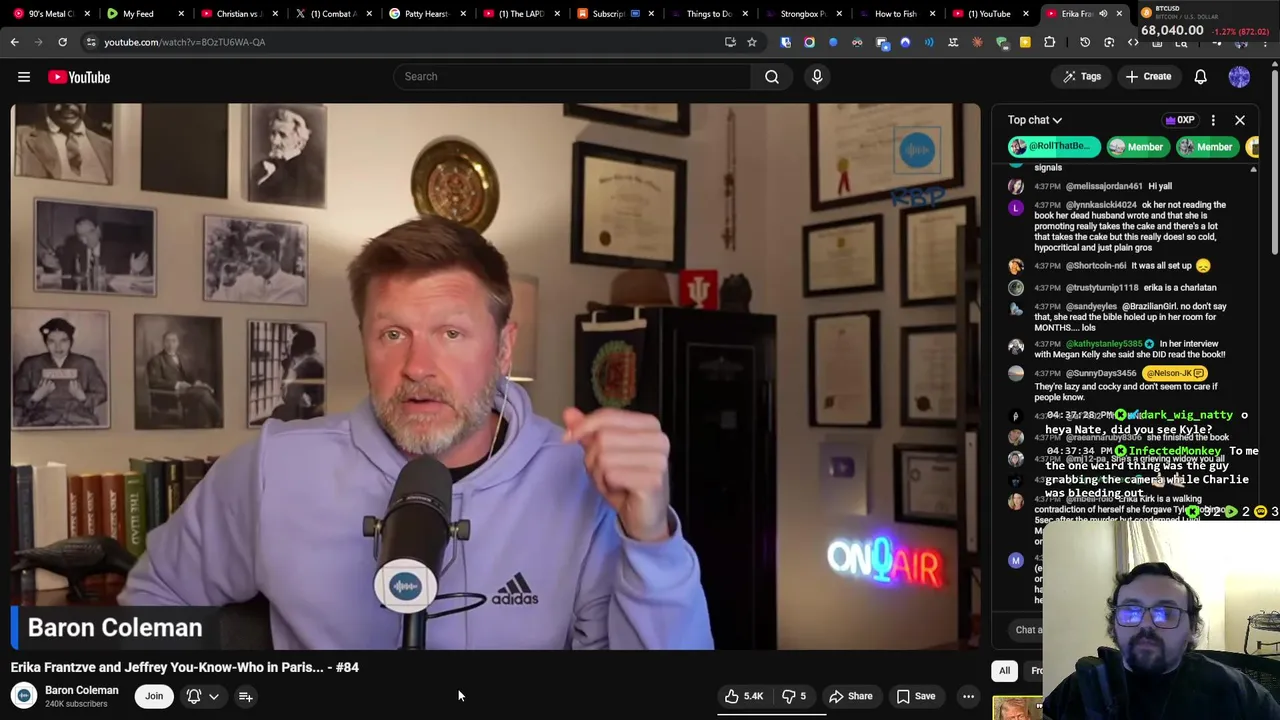Open live chat options menu
This screenshot has width=1280, height=720.
tap(1213, 120)
